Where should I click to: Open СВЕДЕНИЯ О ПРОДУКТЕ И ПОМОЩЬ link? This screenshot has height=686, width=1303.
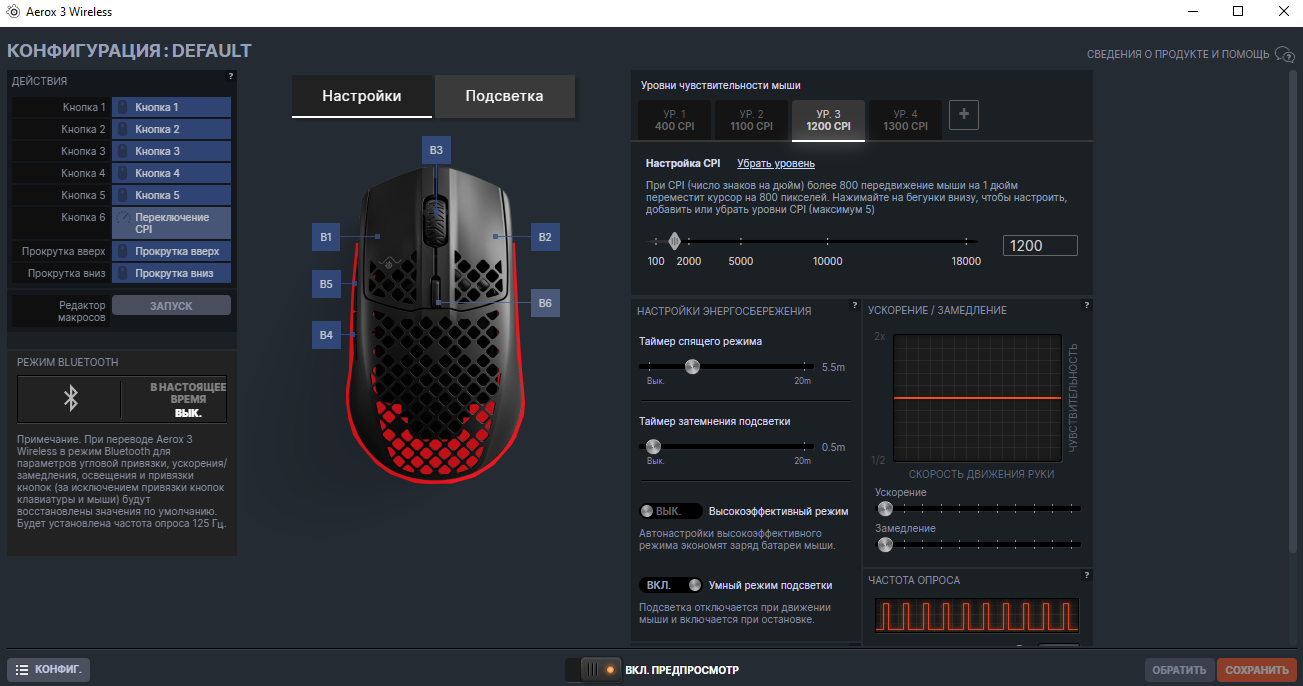[1178, 54]
